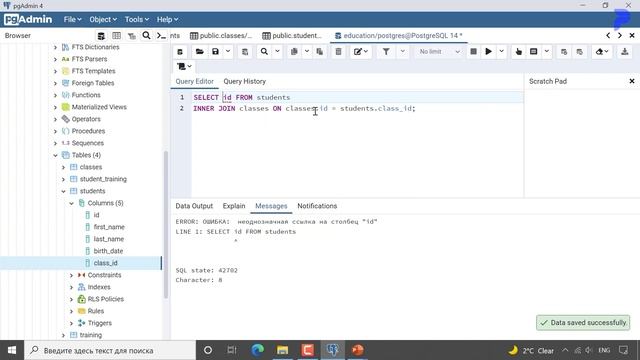Viewport: 640px width, 360px height.
Task: Click the stop query square button
Action: coord(473,52)
